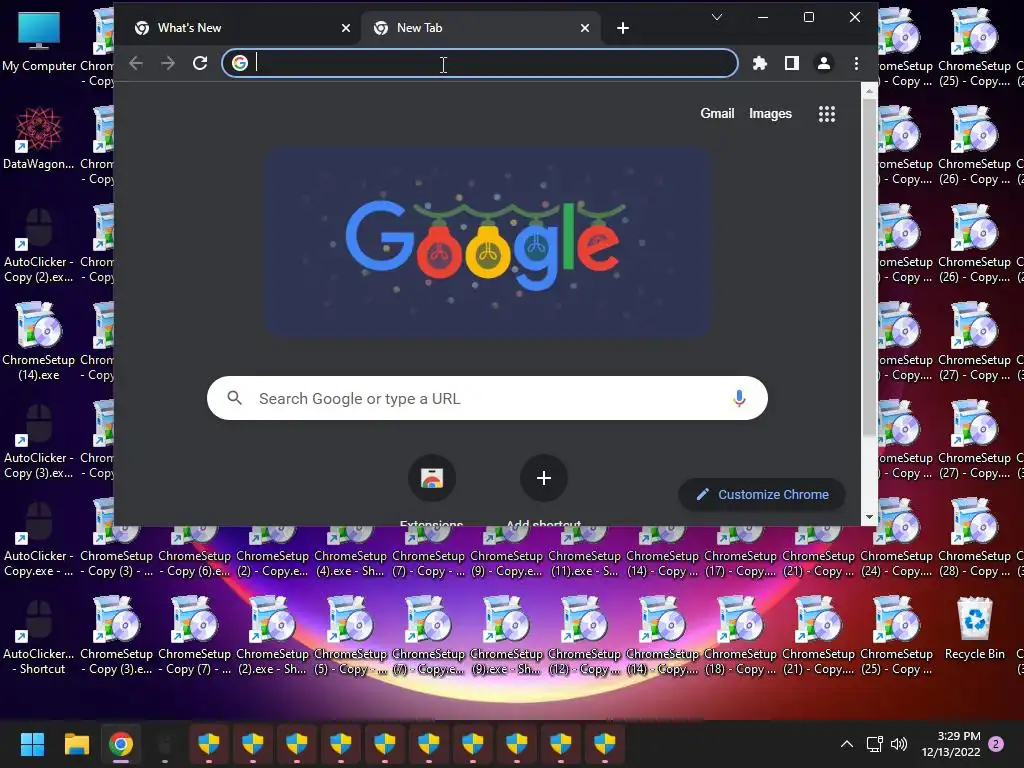Select the DataWagon desktop shortcut

(39, 138)
